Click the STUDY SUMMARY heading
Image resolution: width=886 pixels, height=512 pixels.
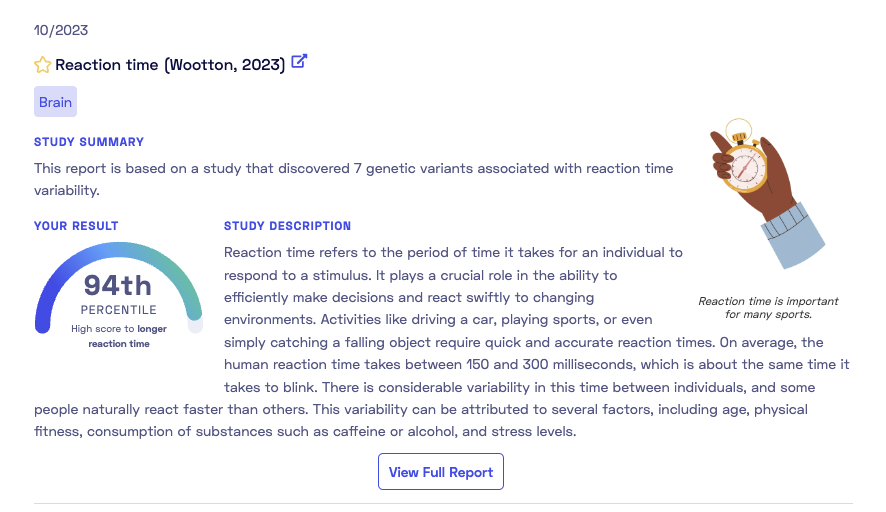(x=89, y=142)
